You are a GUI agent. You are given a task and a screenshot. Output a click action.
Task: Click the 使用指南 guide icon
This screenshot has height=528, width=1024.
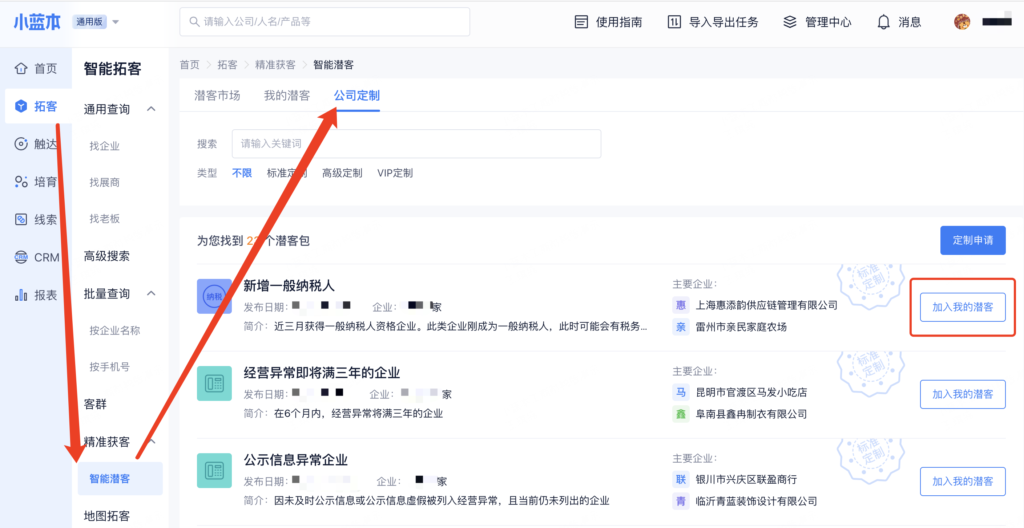click(x=582, y=22)
